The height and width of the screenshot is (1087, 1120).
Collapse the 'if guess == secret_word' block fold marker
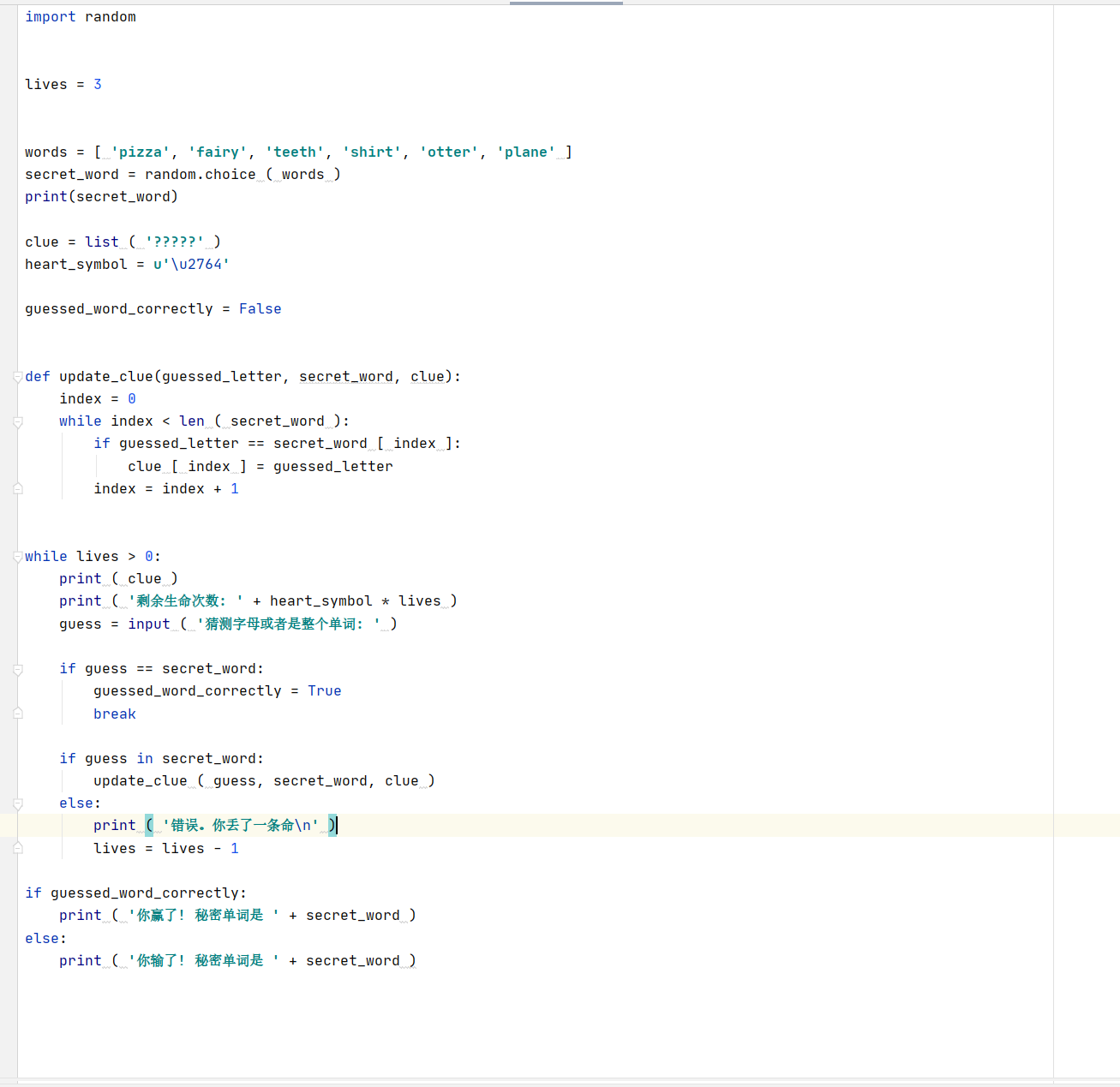(18, 669)
